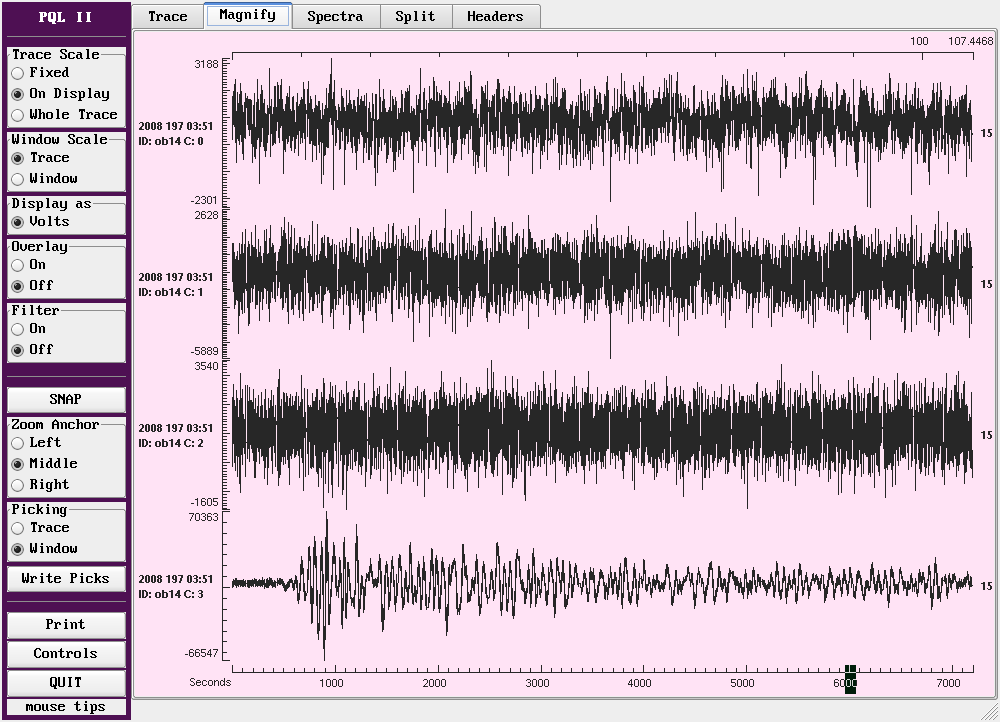This screenshot has height=722, width=1000.
Task: Select Volts display radio button
Action: click(x=18, y=222)
